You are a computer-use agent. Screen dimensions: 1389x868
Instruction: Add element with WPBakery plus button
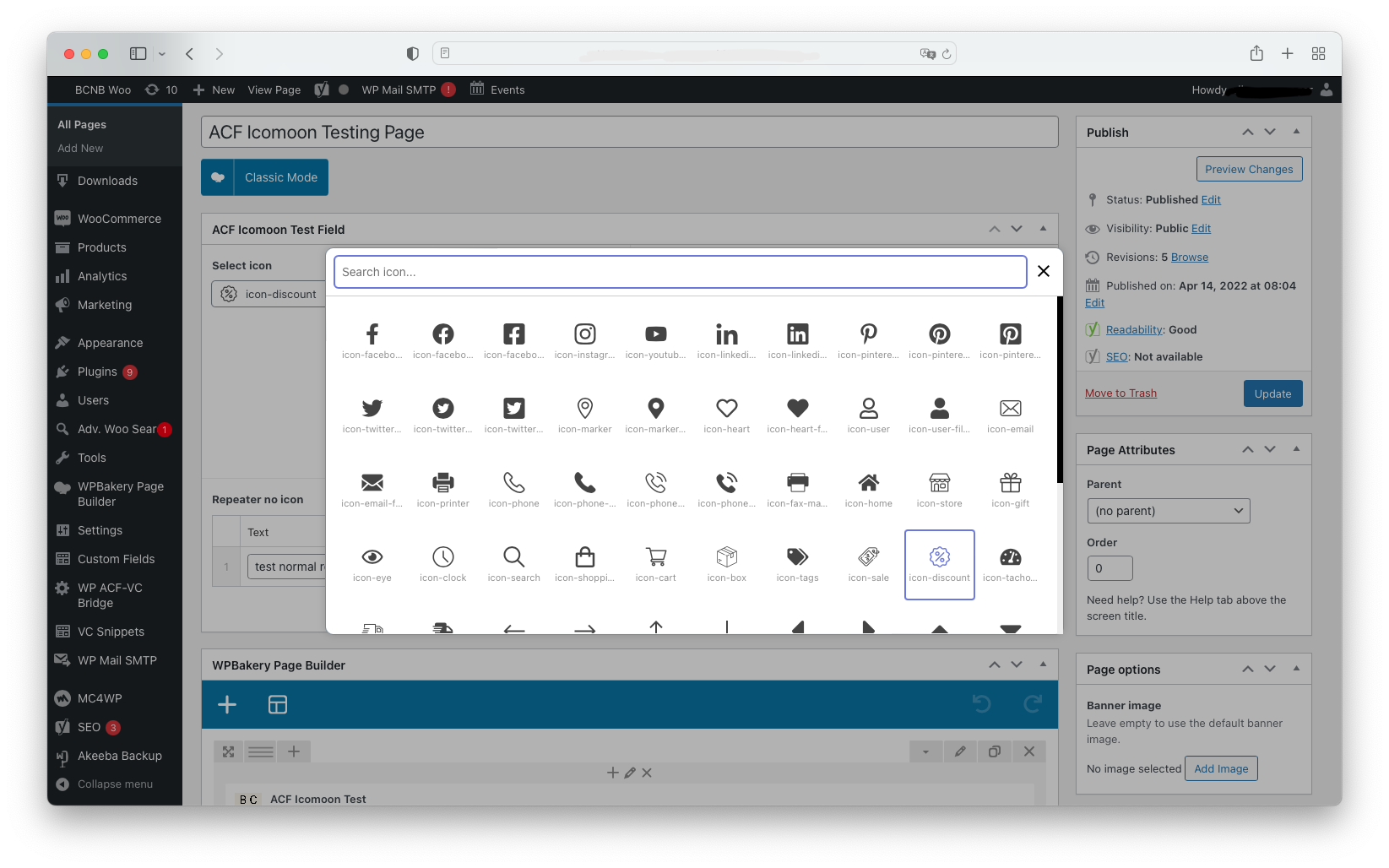pos(227,704)
